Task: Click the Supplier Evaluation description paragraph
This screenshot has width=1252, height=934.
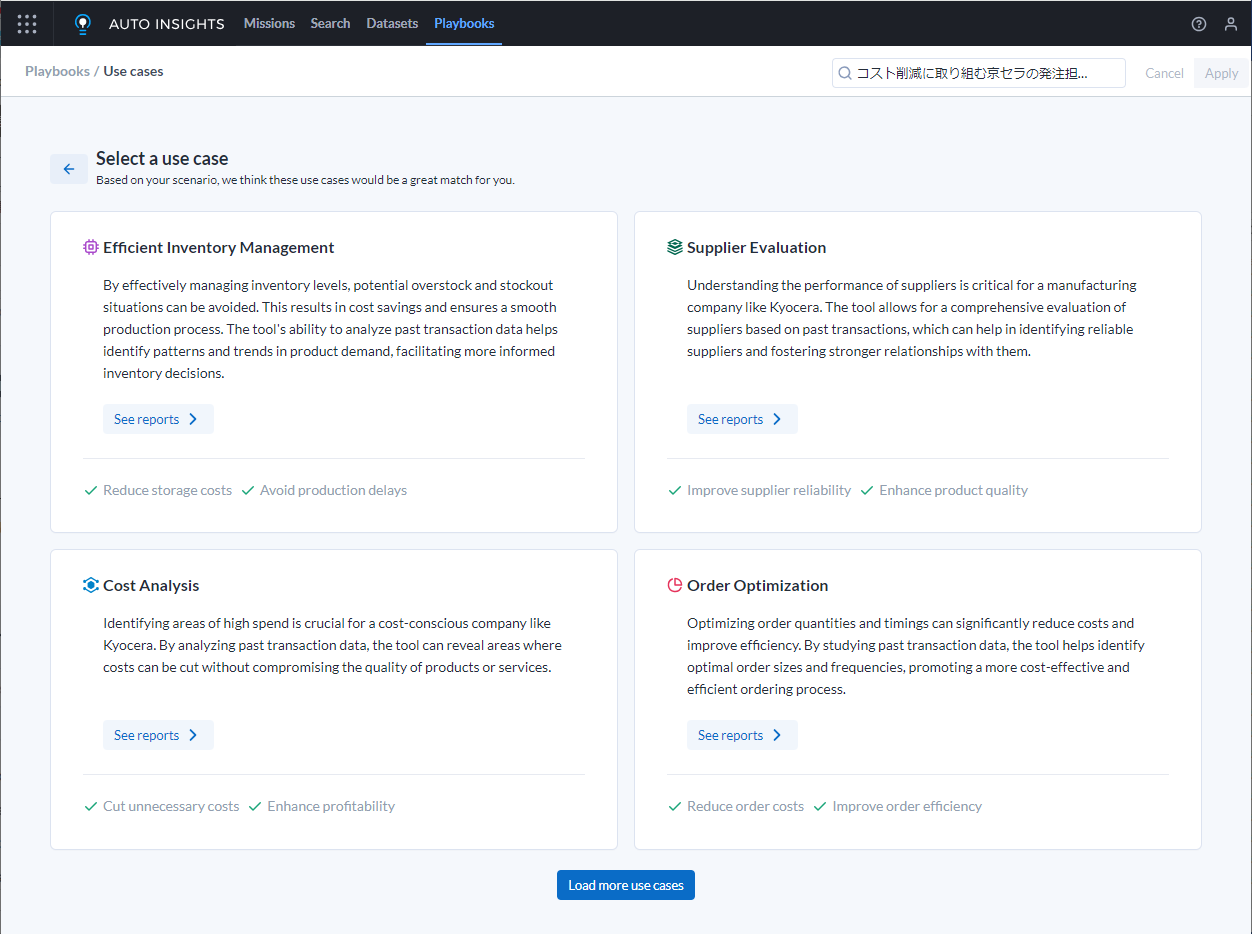Action: pyautogui.click(x=912, y=318)
